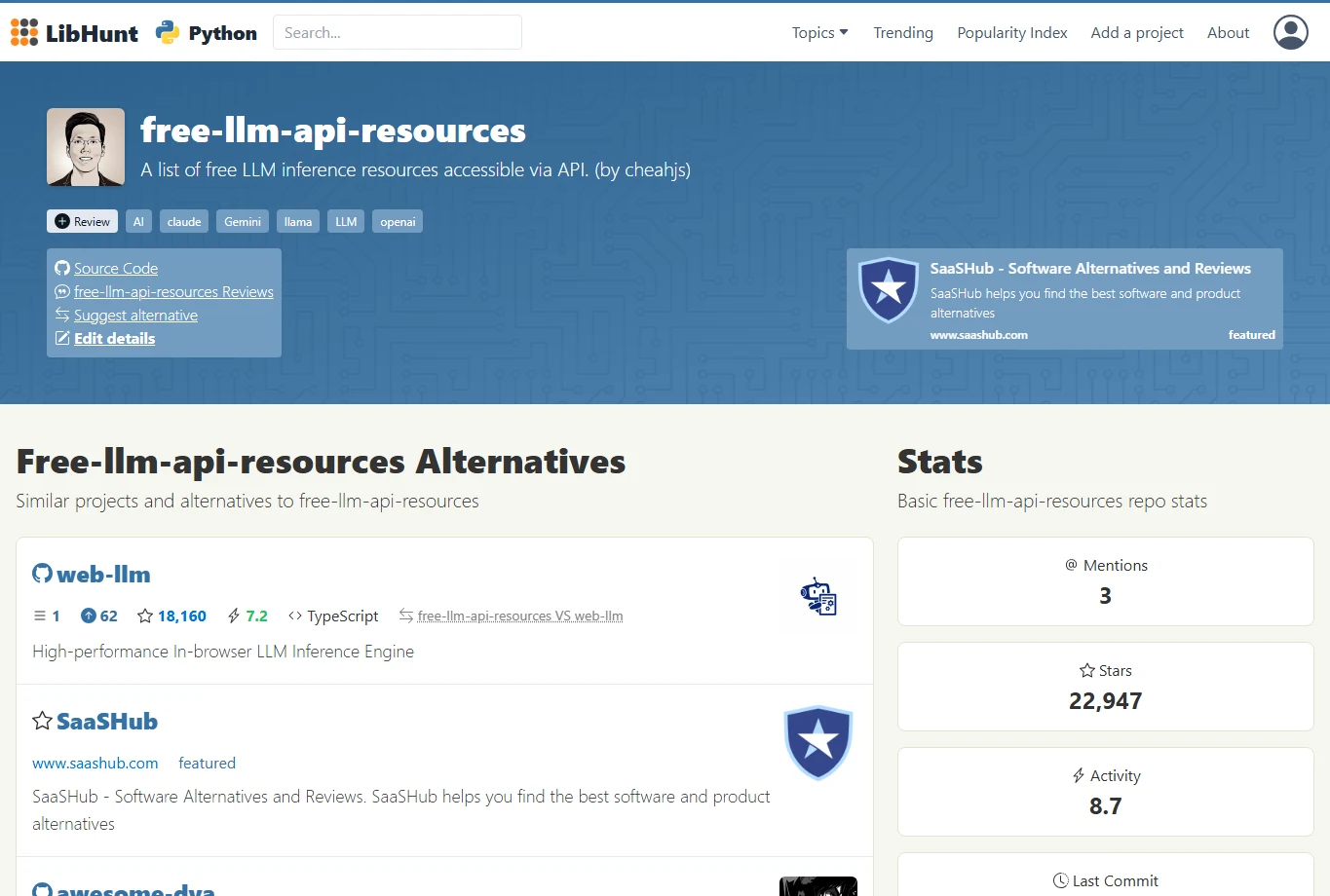
Task: Click the star icon next to the SaaSHub heading
Action: (42, 721)
